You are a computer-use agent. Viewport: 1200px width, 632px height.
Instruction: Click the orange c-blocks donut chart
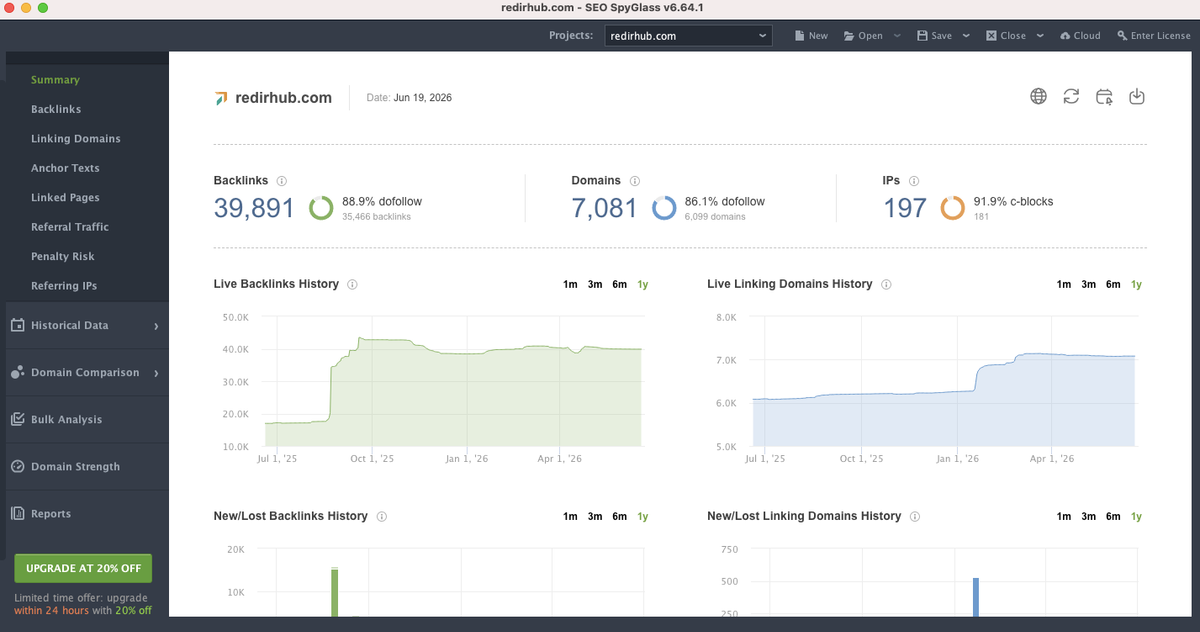(x=953, y=208)
